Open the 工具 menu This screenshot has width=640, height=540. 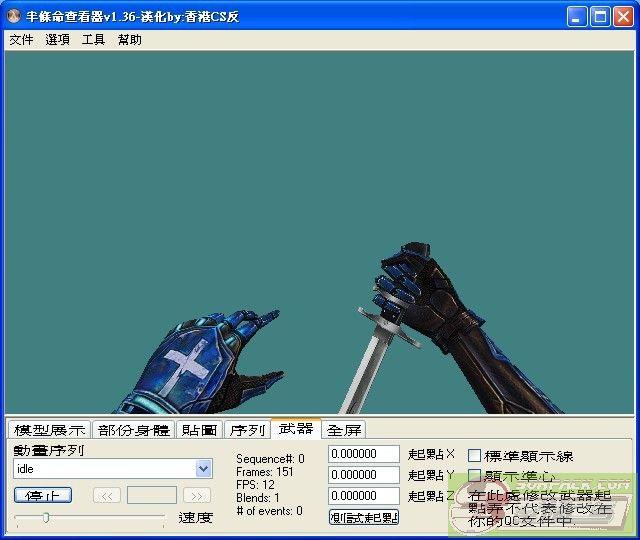[x=93, y=40]
